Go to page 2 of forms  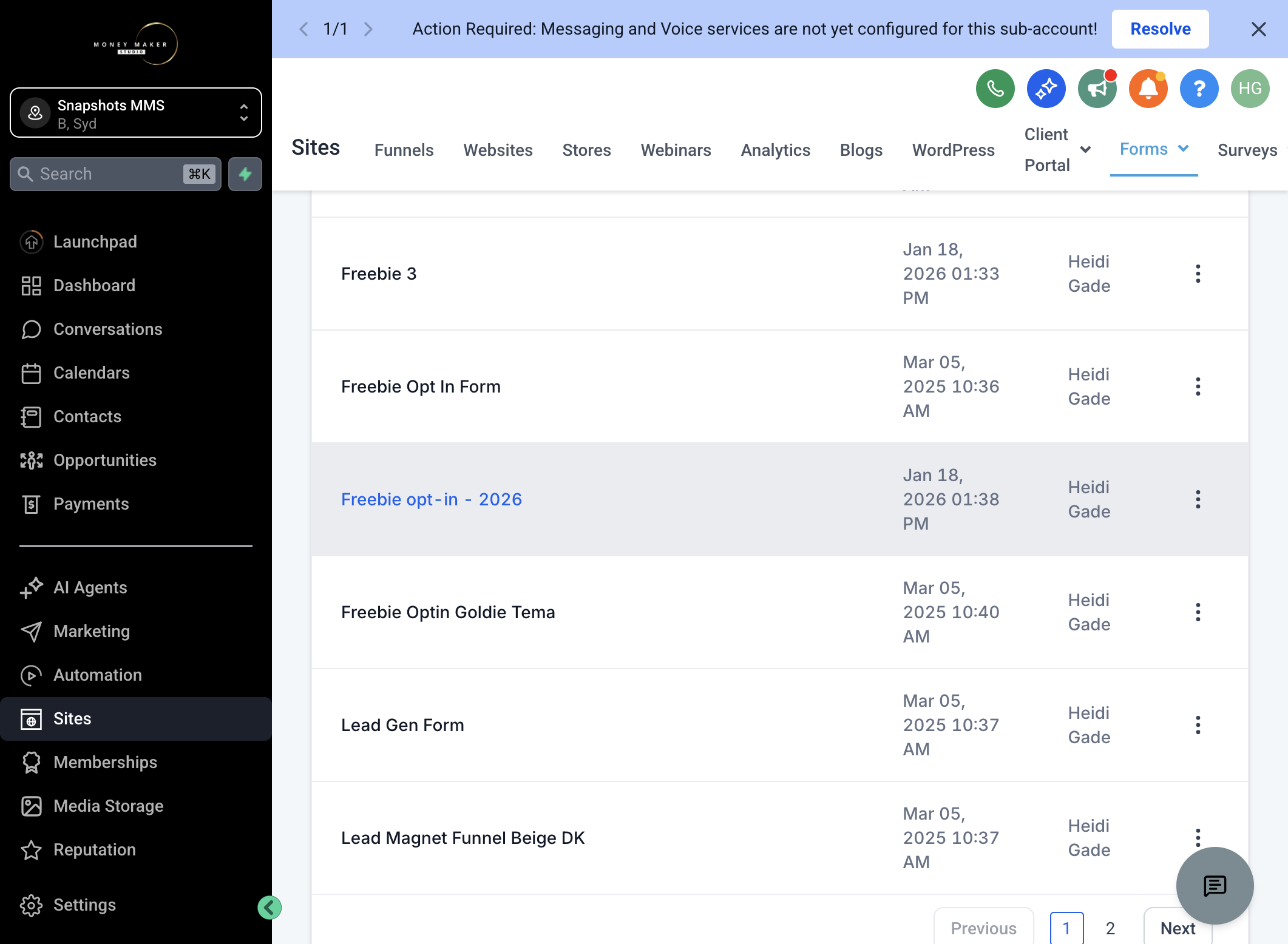click(1110, 928)
